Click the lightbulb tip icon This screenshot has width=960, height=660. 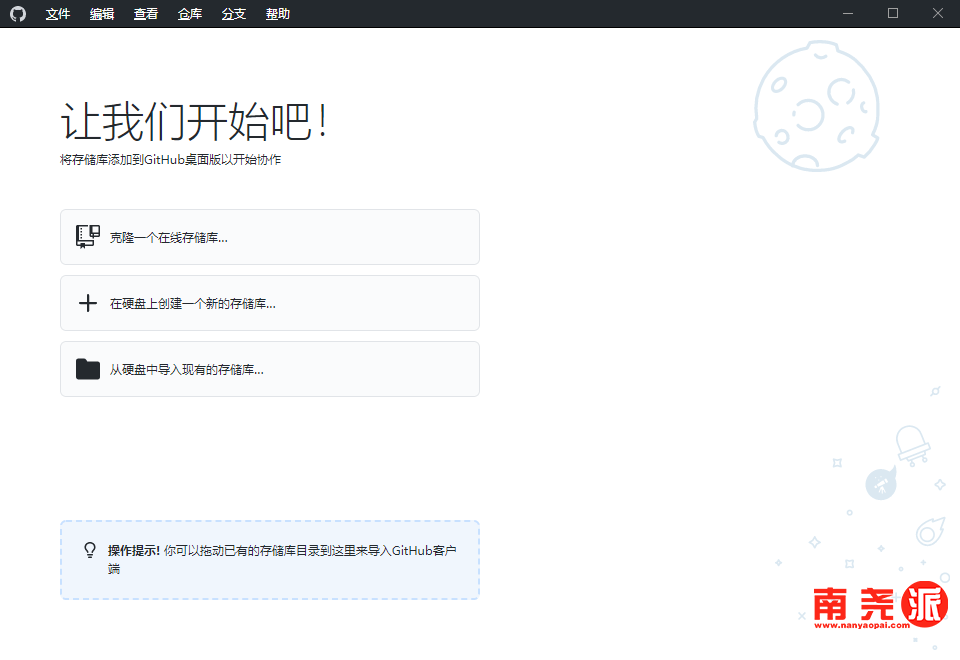click(x=90, y=550)
